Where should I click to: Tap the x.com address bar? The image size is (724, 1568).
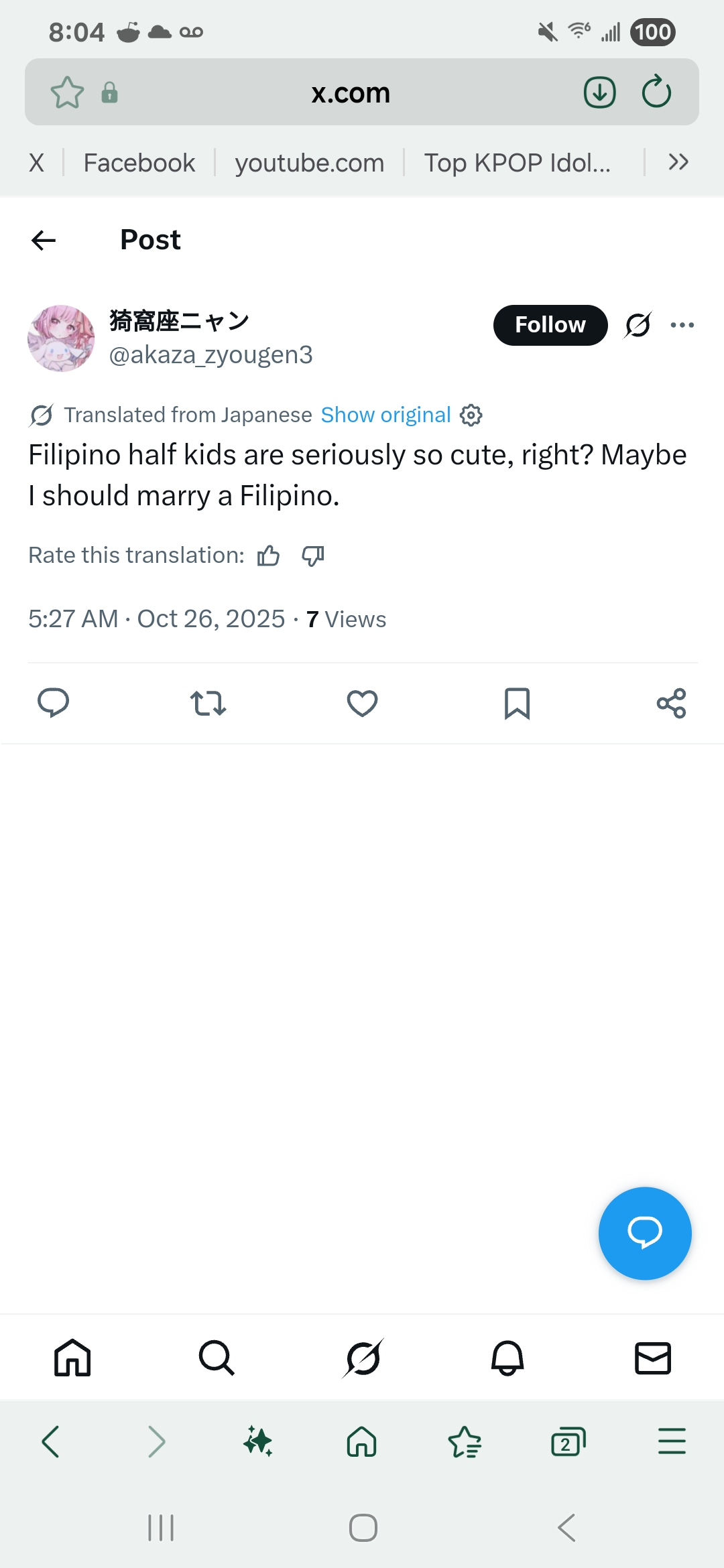351,92
